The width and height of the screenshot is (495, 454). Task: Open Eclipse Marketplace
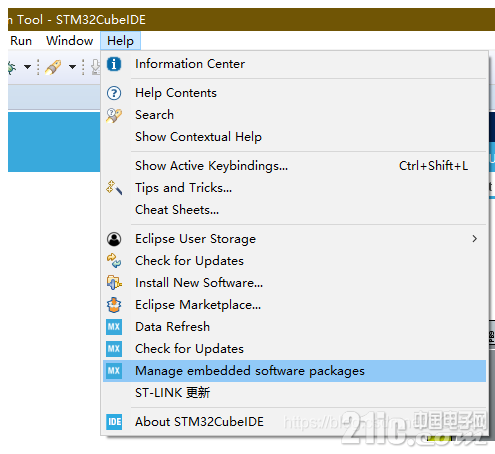click(294, 305)
